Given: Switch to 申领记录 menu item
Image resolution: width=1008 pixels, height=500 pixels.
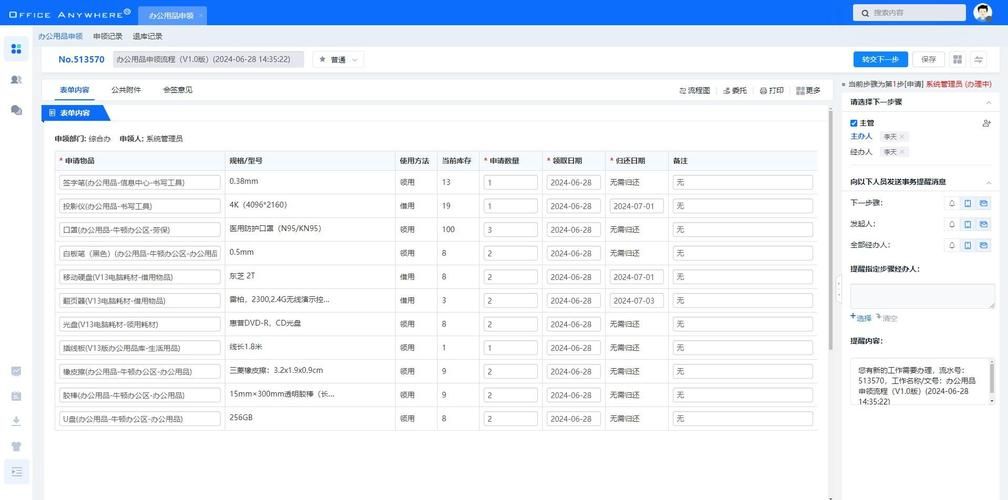Looking at the screenshot, I should 107,37.
